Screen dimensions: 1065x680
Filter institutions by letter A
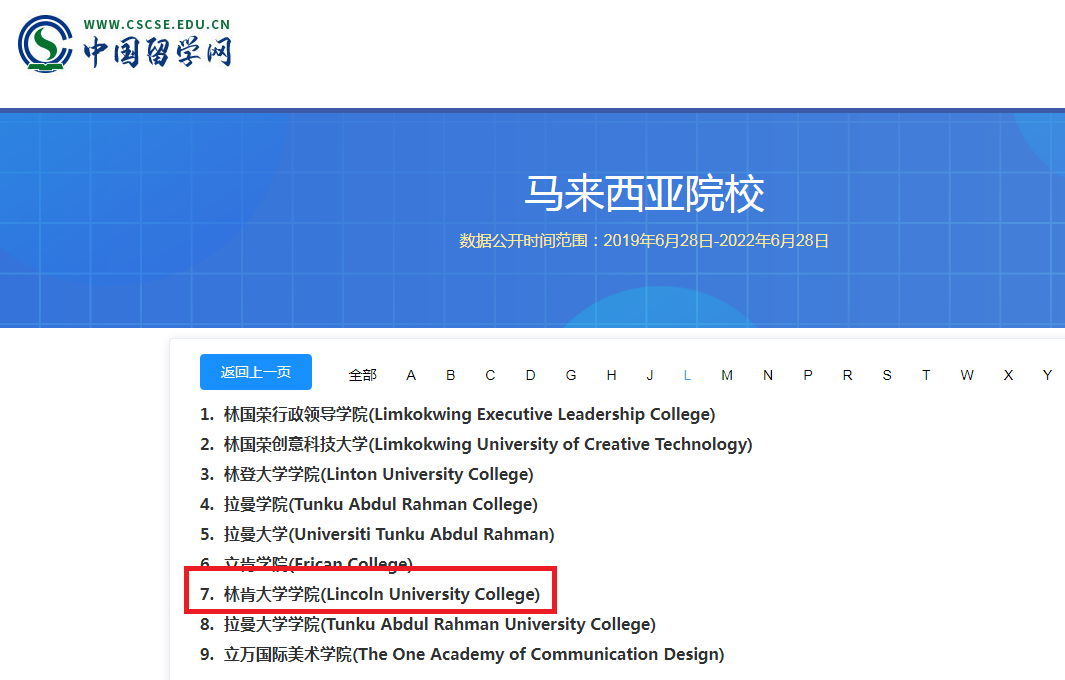pos(411,375)
